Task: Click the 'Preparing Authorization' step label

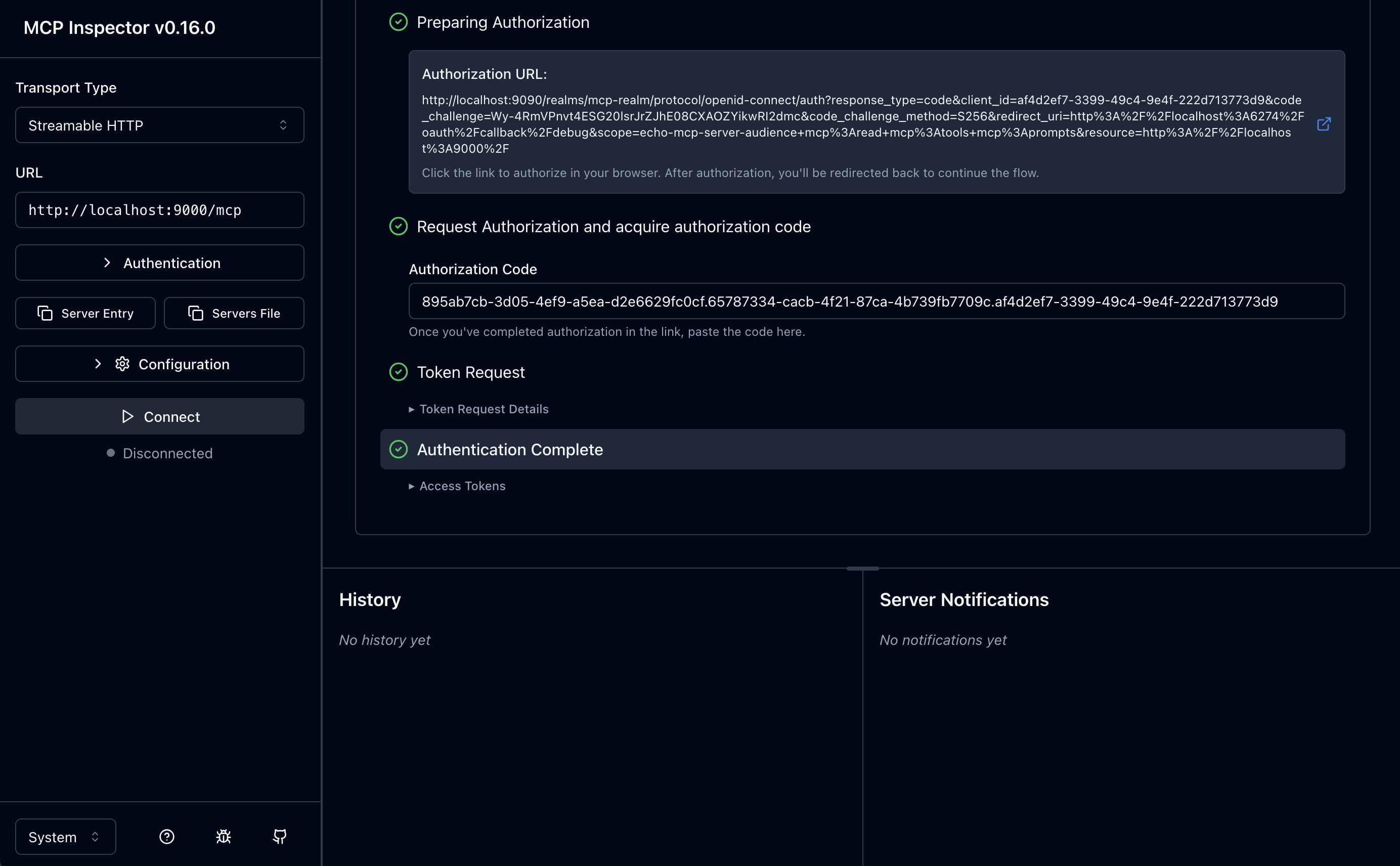Action: (x=503, y=22)
